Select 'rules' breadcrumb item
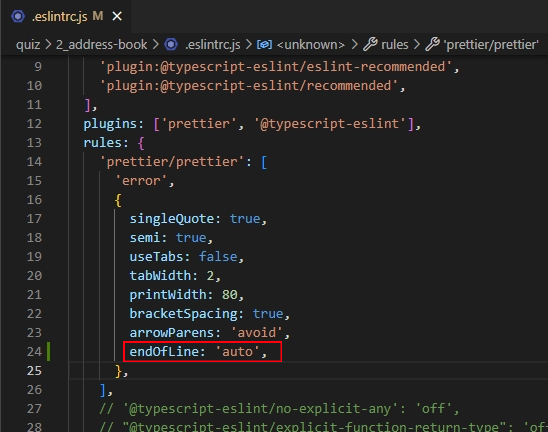Image resolution: width=548 pixels, height=432 pixels. [x=395, y=45]
